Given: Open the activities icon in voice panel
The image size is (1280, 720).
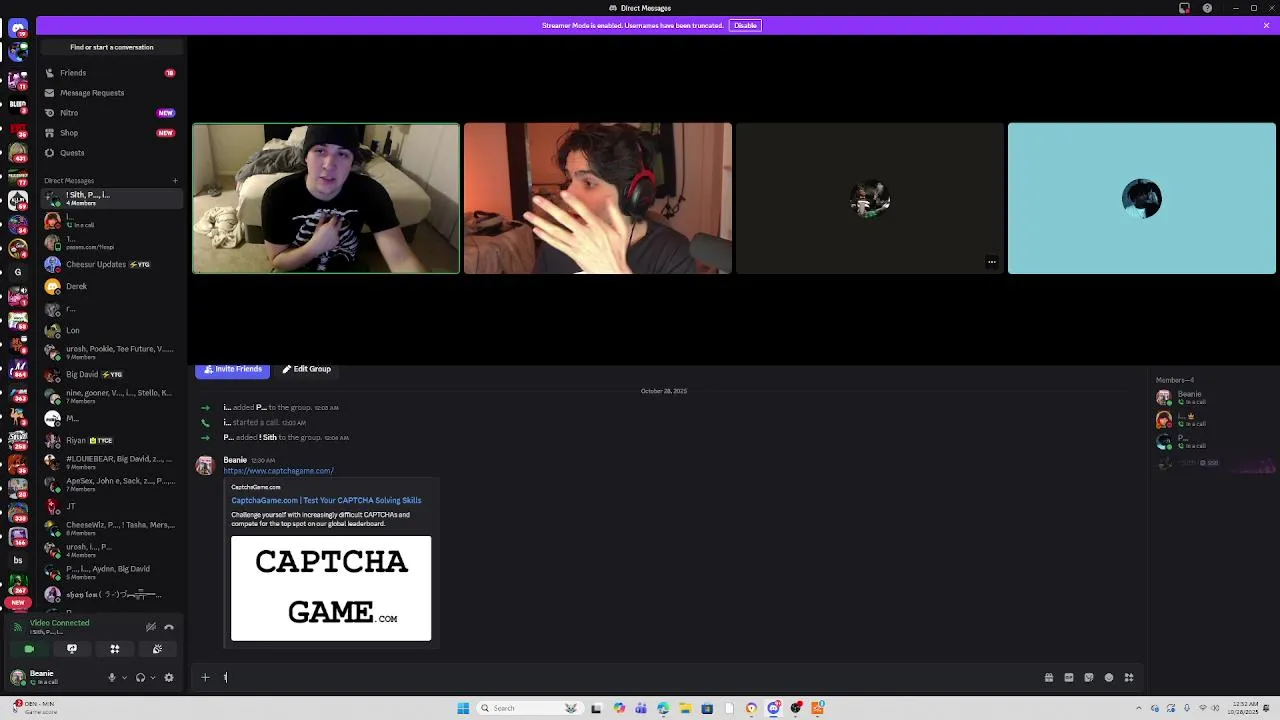Looking at the screenshot, I should (115, 649).
